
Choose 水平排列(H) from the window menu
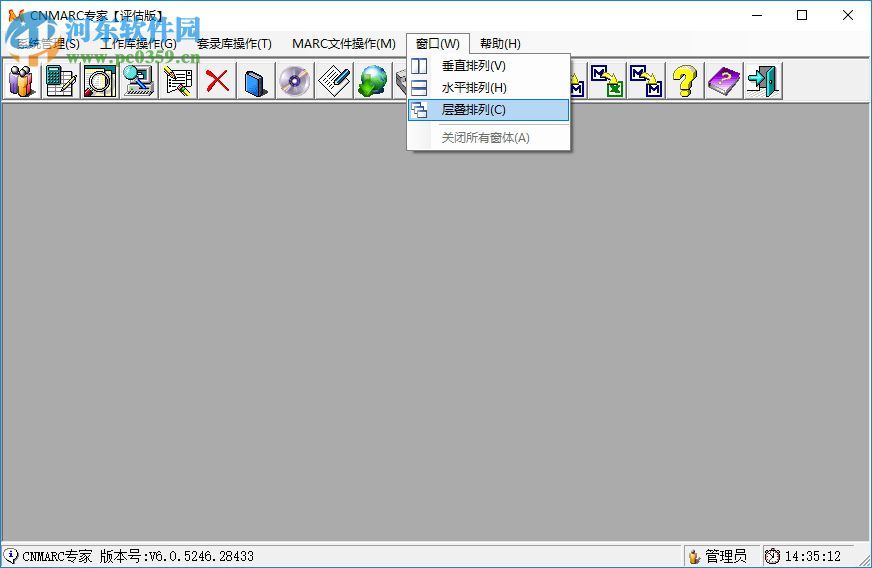coord(488,87)
